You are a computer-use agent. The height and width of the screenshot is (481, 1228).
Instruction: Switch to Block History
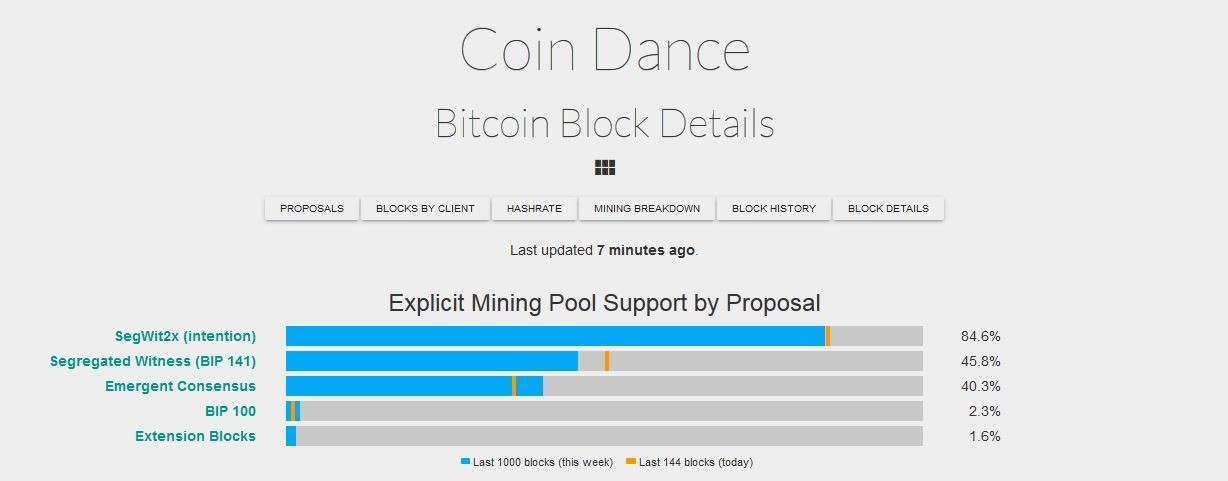774,209
